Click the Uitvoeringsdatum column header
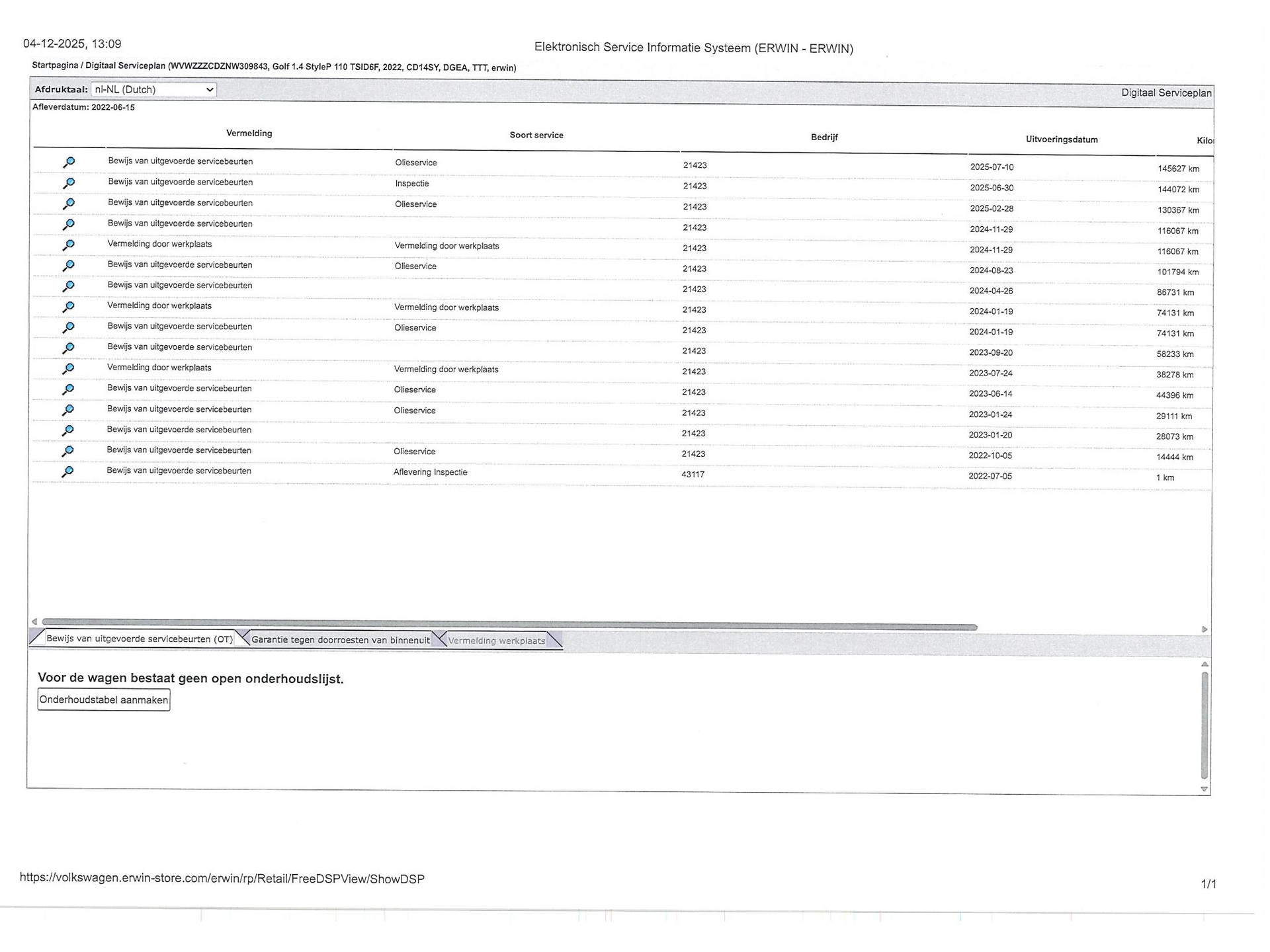Image resolution: width=1270 pixels, height=952 pixels. click(1061, 139)
